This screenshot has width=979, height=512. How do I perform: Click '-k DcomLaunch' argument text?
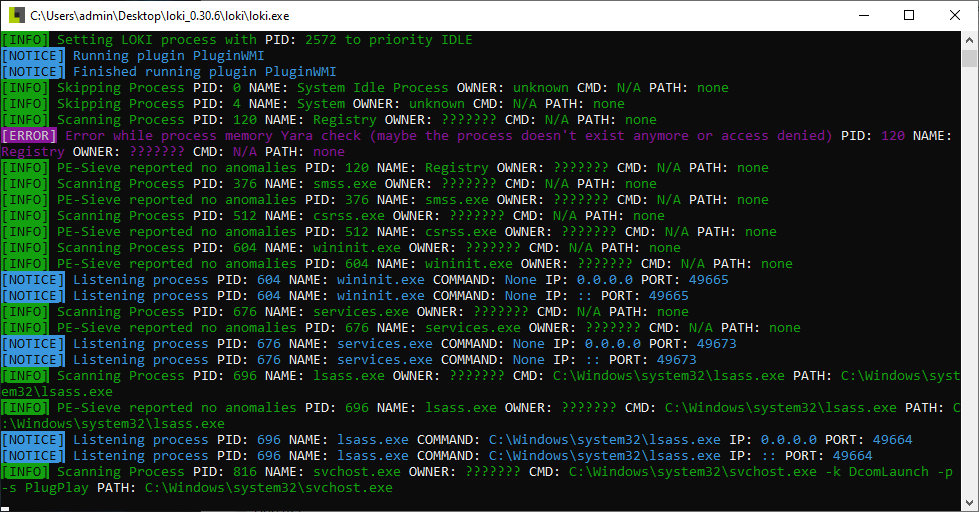(x=877, y=472)
